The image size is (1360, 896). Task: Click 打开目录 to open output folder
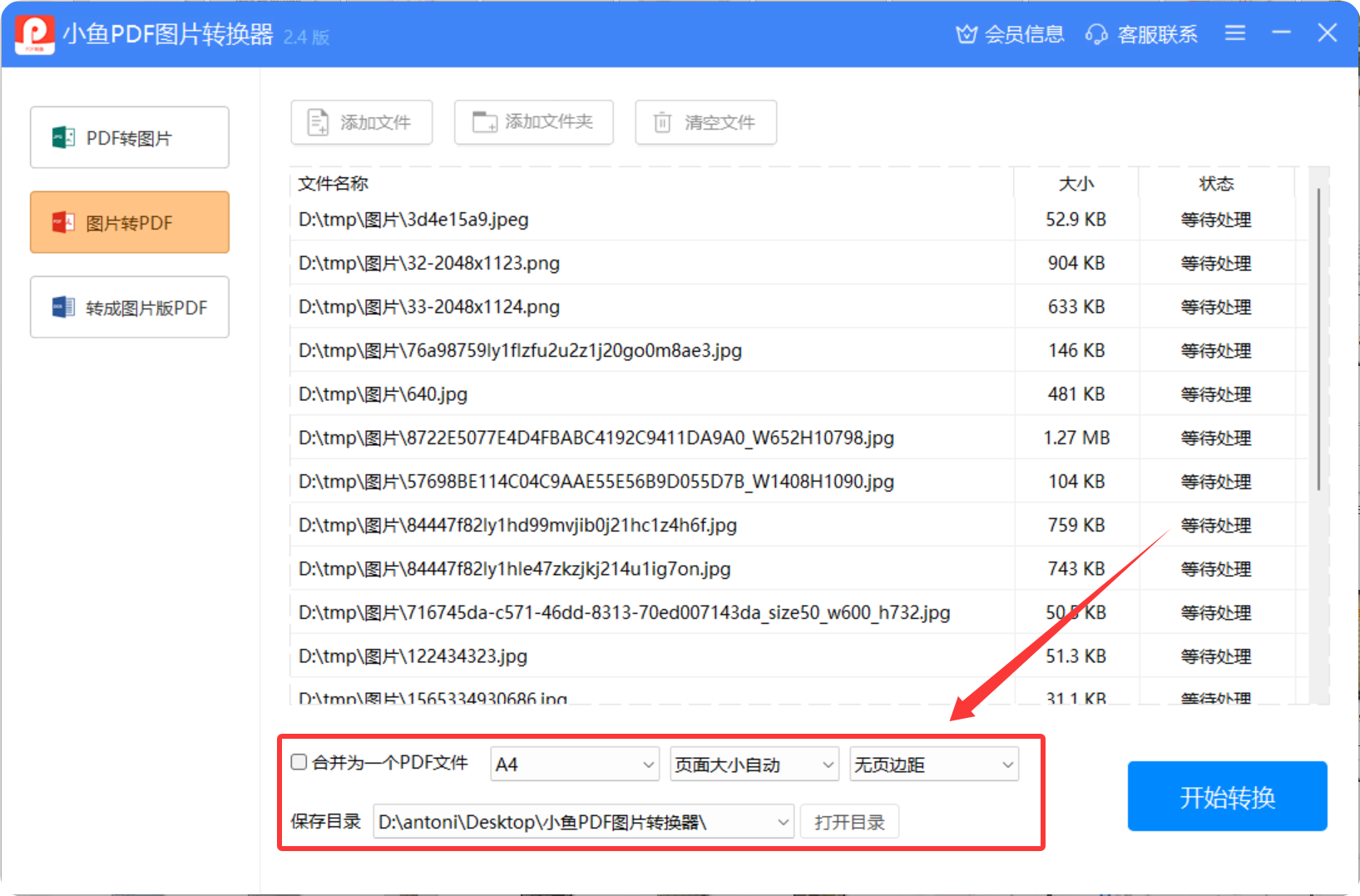click(849, 821)
